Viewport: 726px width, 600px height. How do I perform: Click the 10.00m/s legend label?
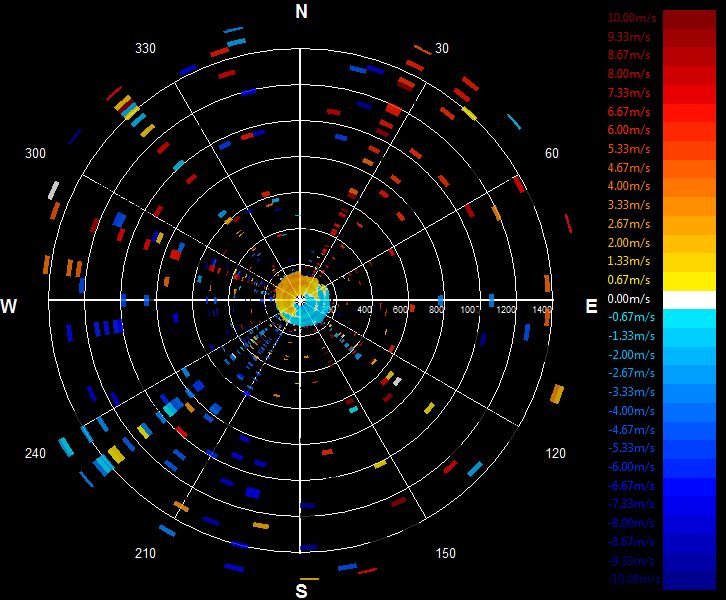tap(632, 18)
